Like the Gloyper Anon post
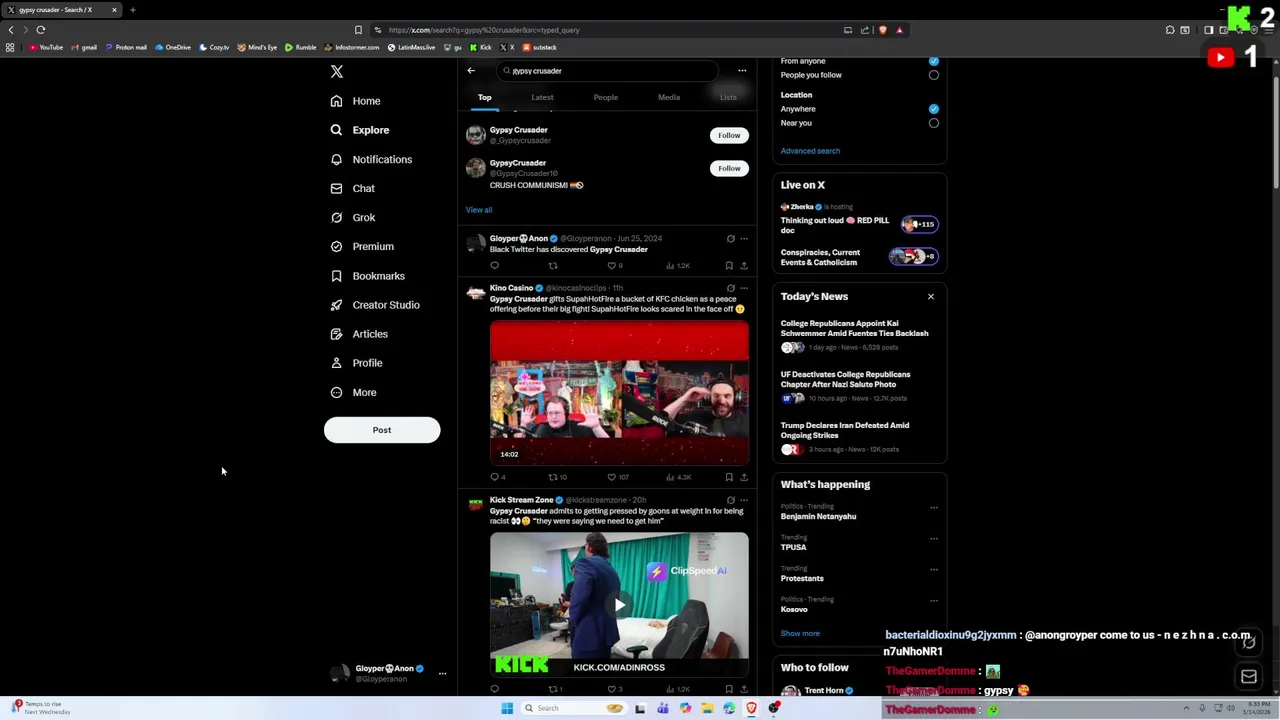1280x720 pixels. click(x=612, y=266)
